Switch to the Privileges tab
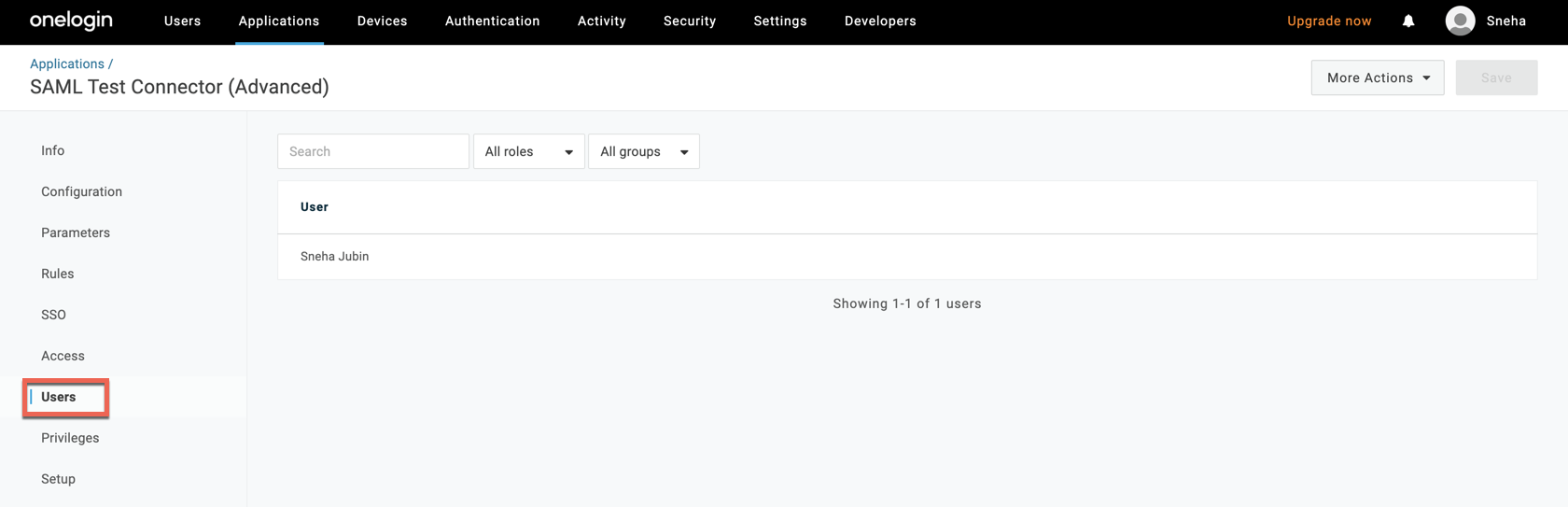1568x507 pixels. click(70, 438)
